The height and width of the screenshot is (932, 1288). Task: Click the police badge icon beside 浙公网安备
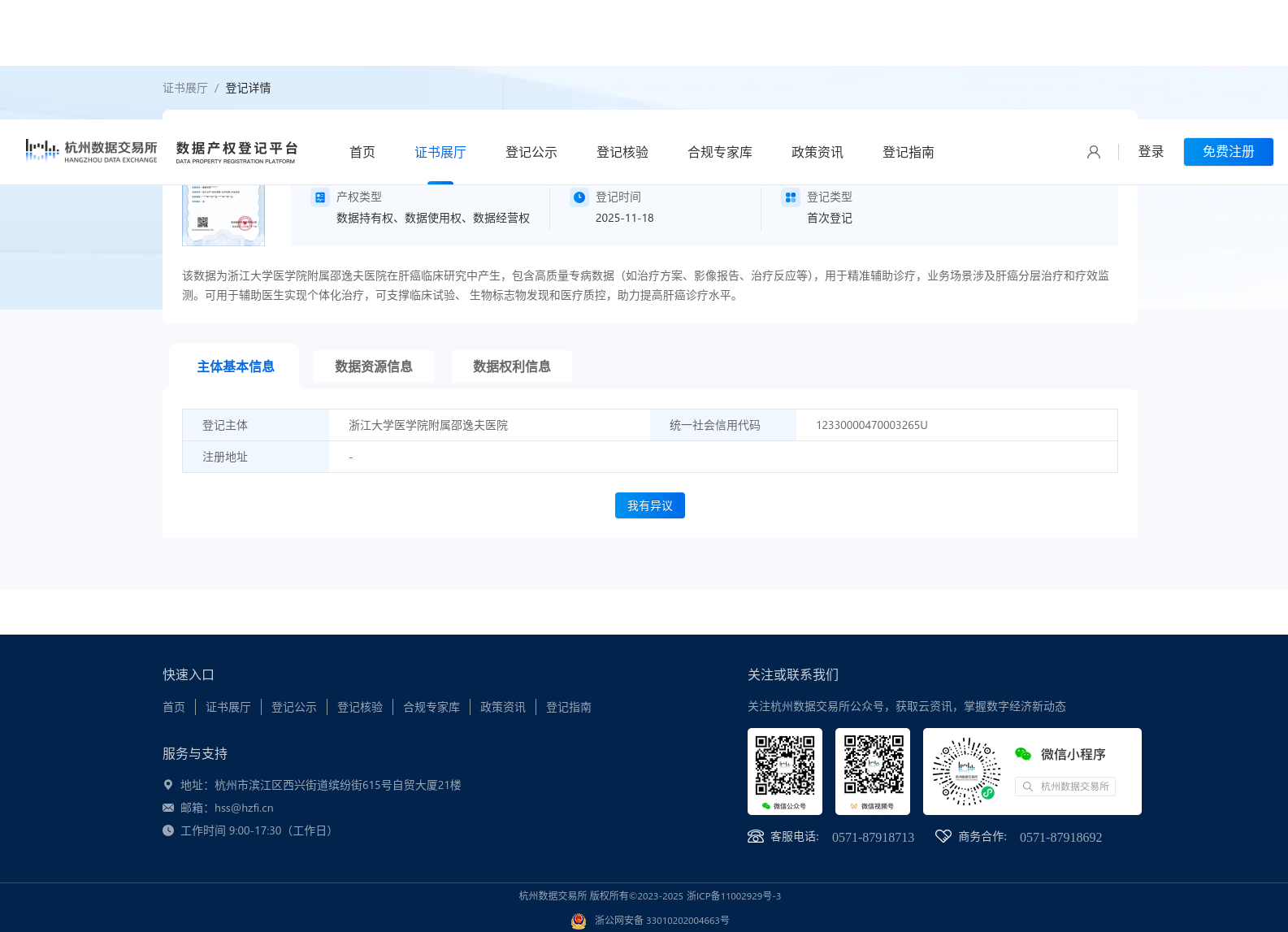[579, 921]
